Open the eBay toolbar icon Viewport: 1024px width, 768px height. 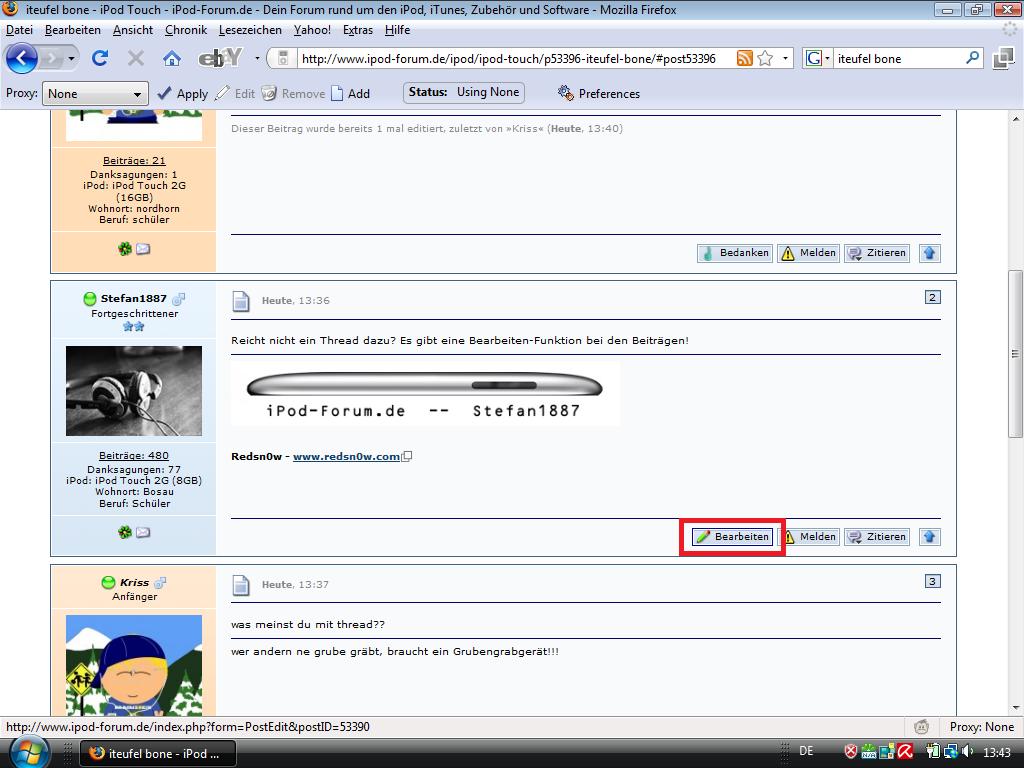(x=220, y=59)
